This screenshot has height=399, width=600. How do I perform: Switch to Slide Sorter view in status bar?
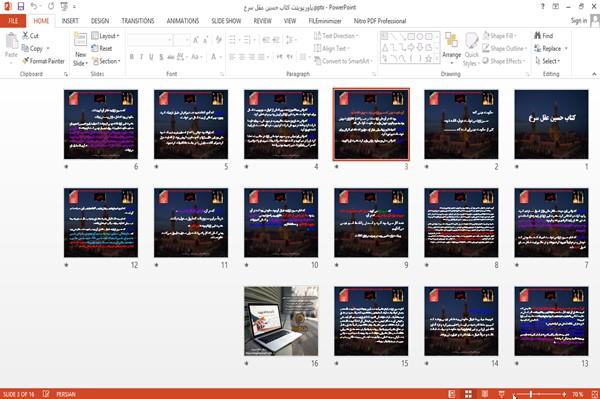click(468, 394)
